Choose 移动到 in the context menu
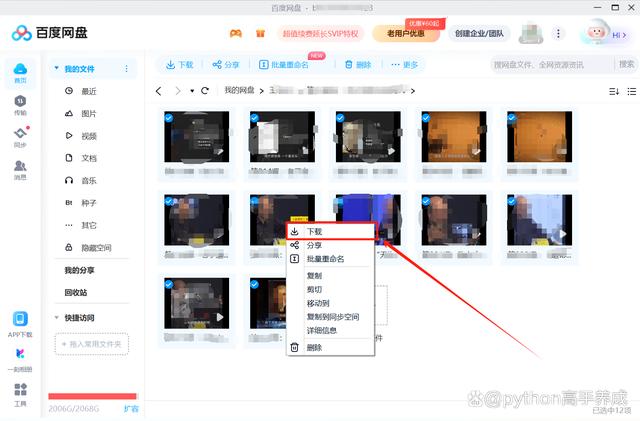 coord(331,303)
